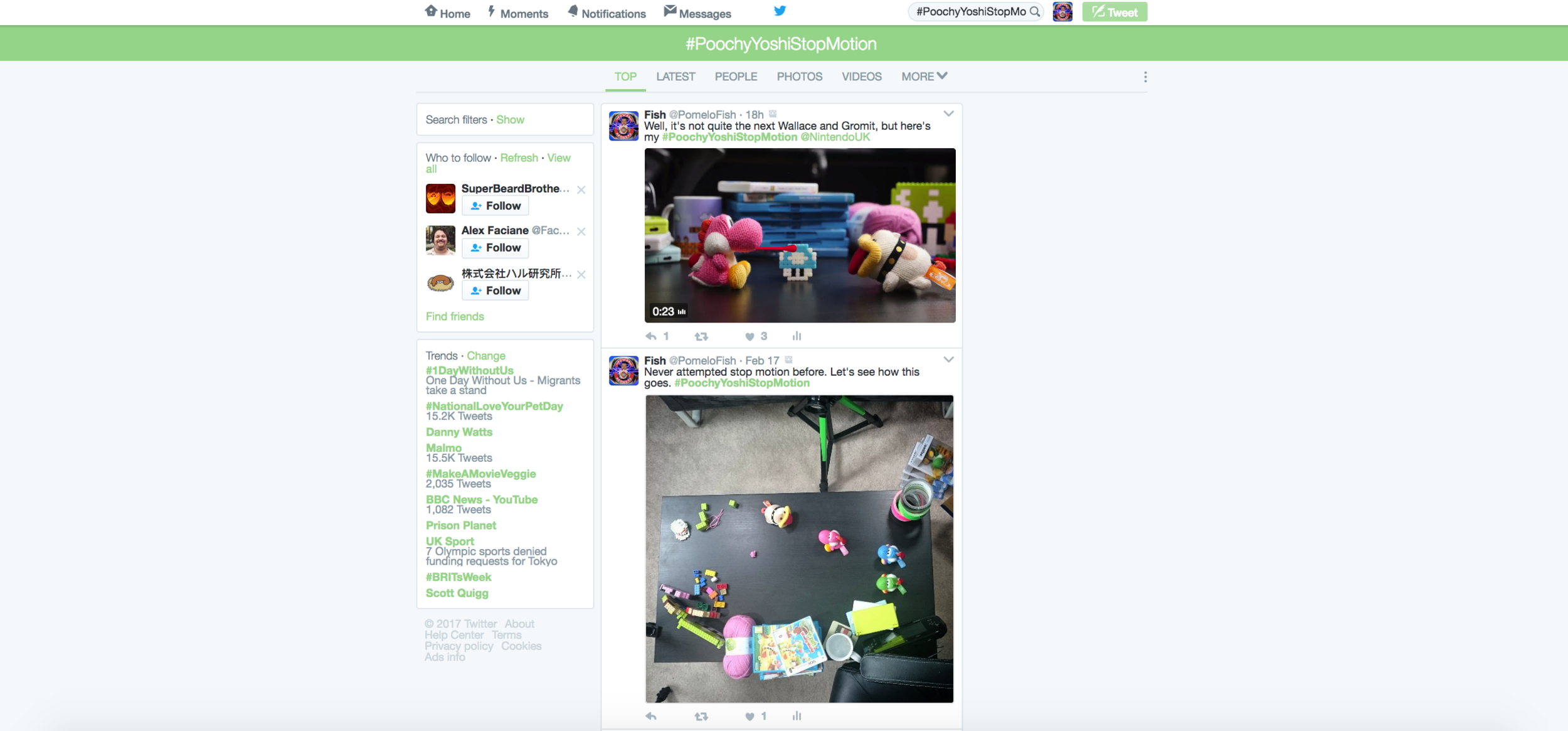Change the Trends location

(x=485, y=356)
